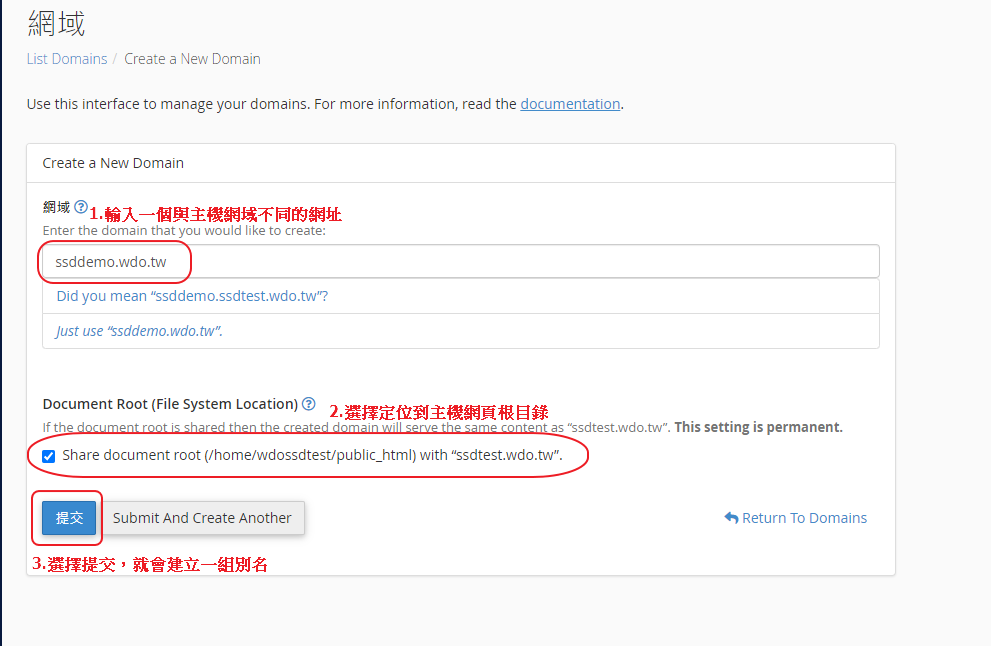This screenshot has width=991, height=646.
Task: Click the Document Root (File System Location) label
Action: point(170,404)
